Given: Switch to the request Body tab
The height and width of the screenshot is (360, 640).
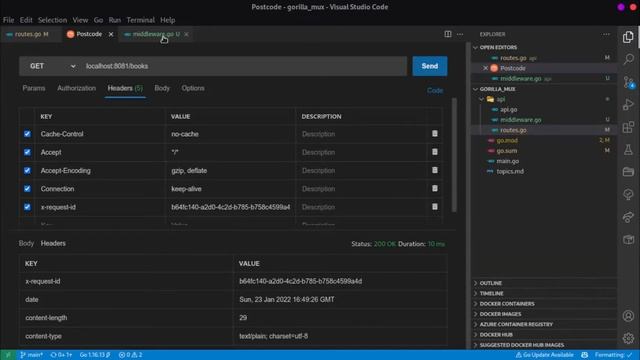Looking at the screenshot, I should (x=162, y=88).
